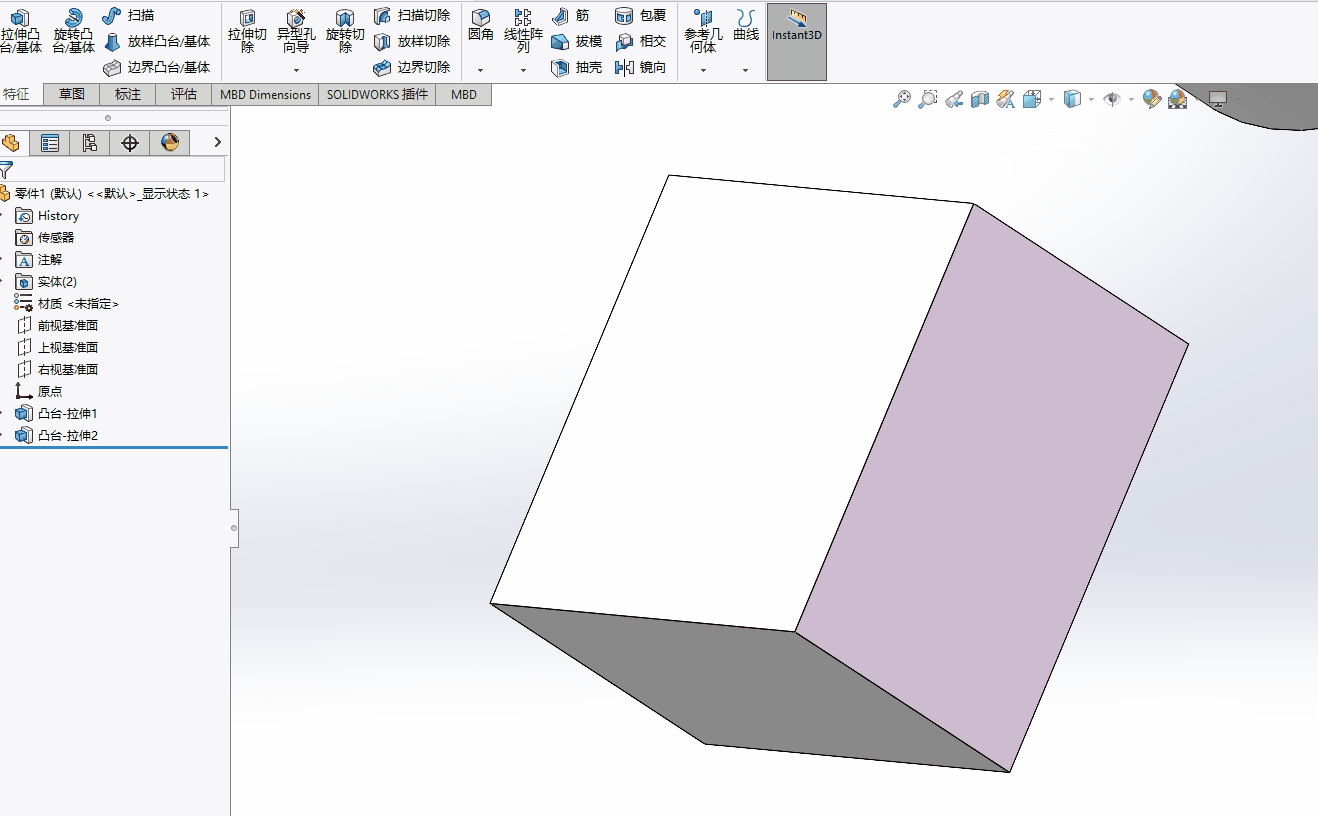
Task: Open the 参考几何体 reference geometry tool
Action: (703, 32)
